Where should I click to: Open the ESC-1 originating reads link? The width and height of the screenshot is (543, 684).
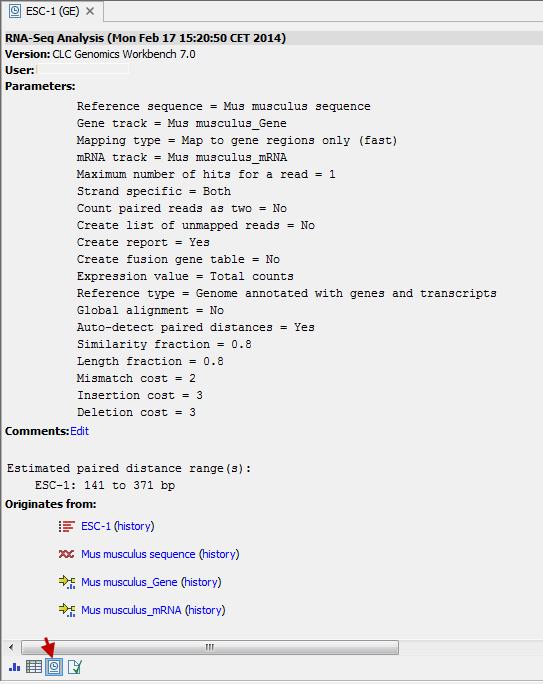point(96,526)
